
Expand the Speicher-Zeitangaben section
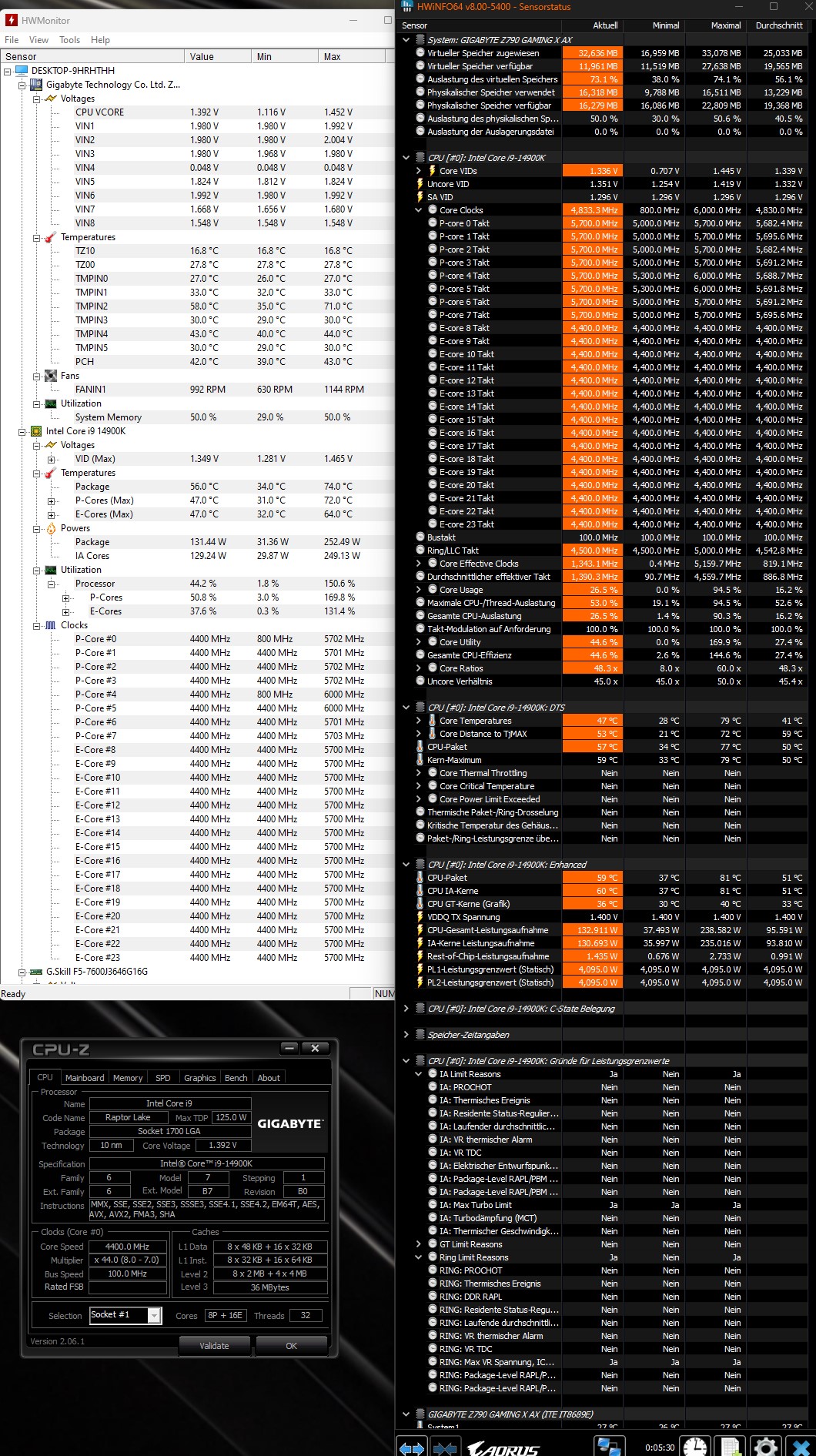(x=406, y=1035)
